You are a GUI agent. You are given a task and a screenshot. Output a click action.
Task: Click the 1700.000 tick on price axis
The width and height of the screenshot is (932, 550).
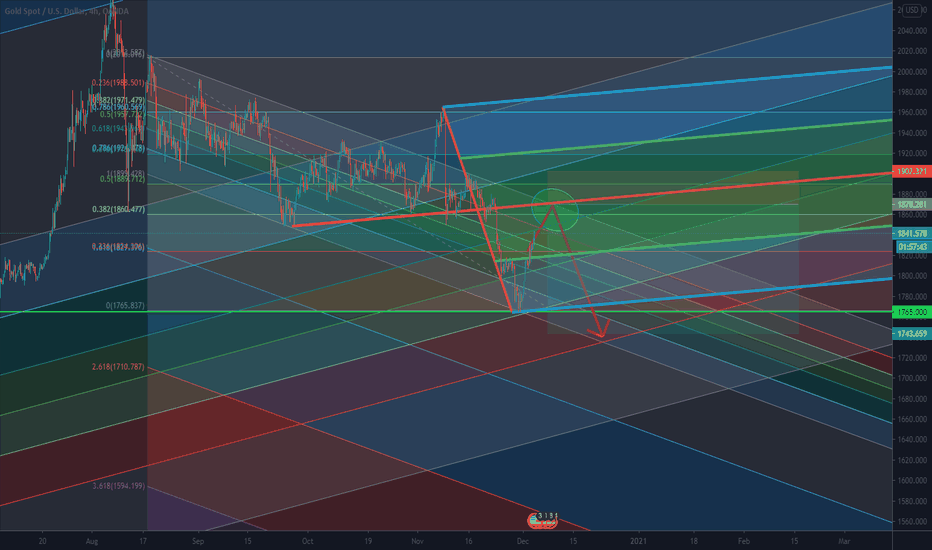coord(912,378)
